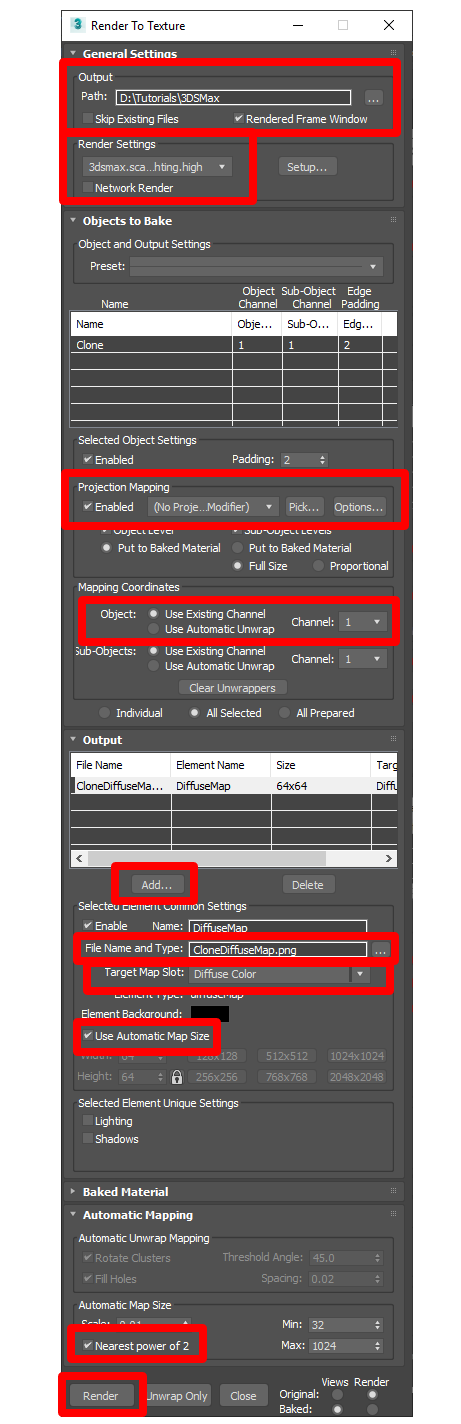Image resolution: width=461 pixels, height=1424 pixels.
Task: Enable Network Render checkbox
Action: 88,188
